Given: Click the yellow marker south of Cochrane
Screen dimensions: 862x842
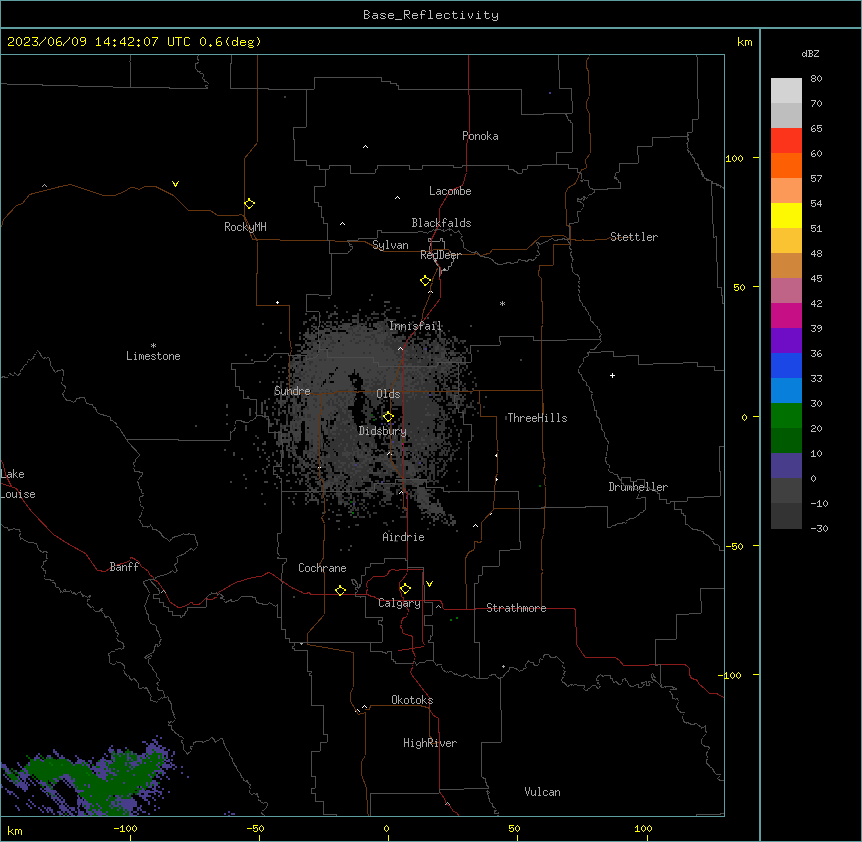Looking at the screenshot, I should pos(340,590).
